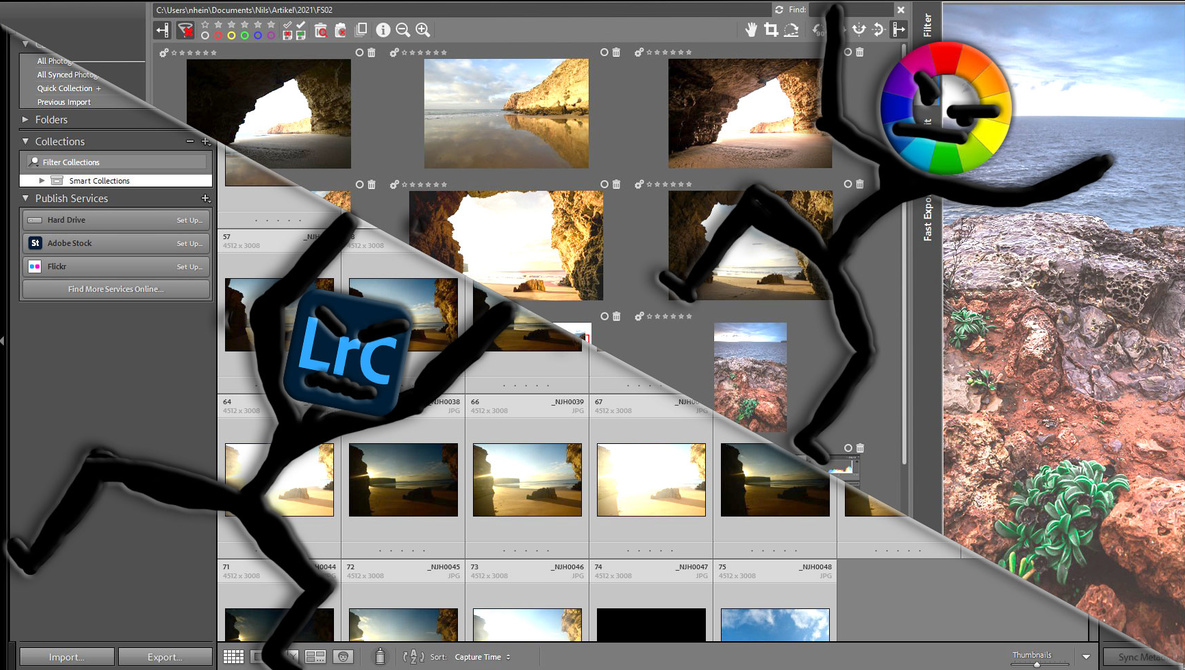The image size is (1185, 670).
Task: Expand the Smart Collections tree arrow
Action: [x=42, y=181]
